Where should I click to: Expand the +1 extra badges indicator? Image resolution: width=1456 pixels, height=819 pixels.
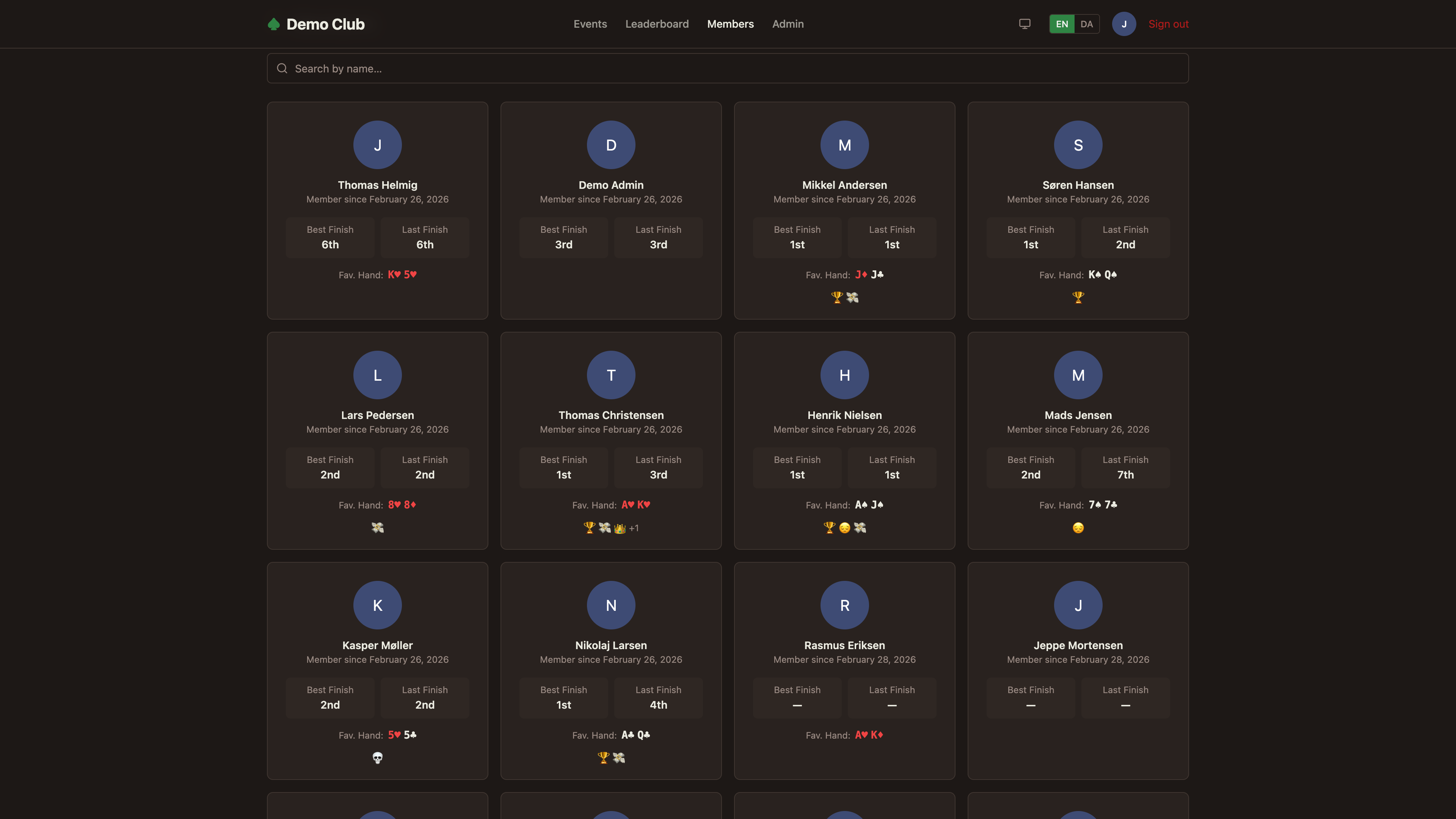click(x=634, y=528)
